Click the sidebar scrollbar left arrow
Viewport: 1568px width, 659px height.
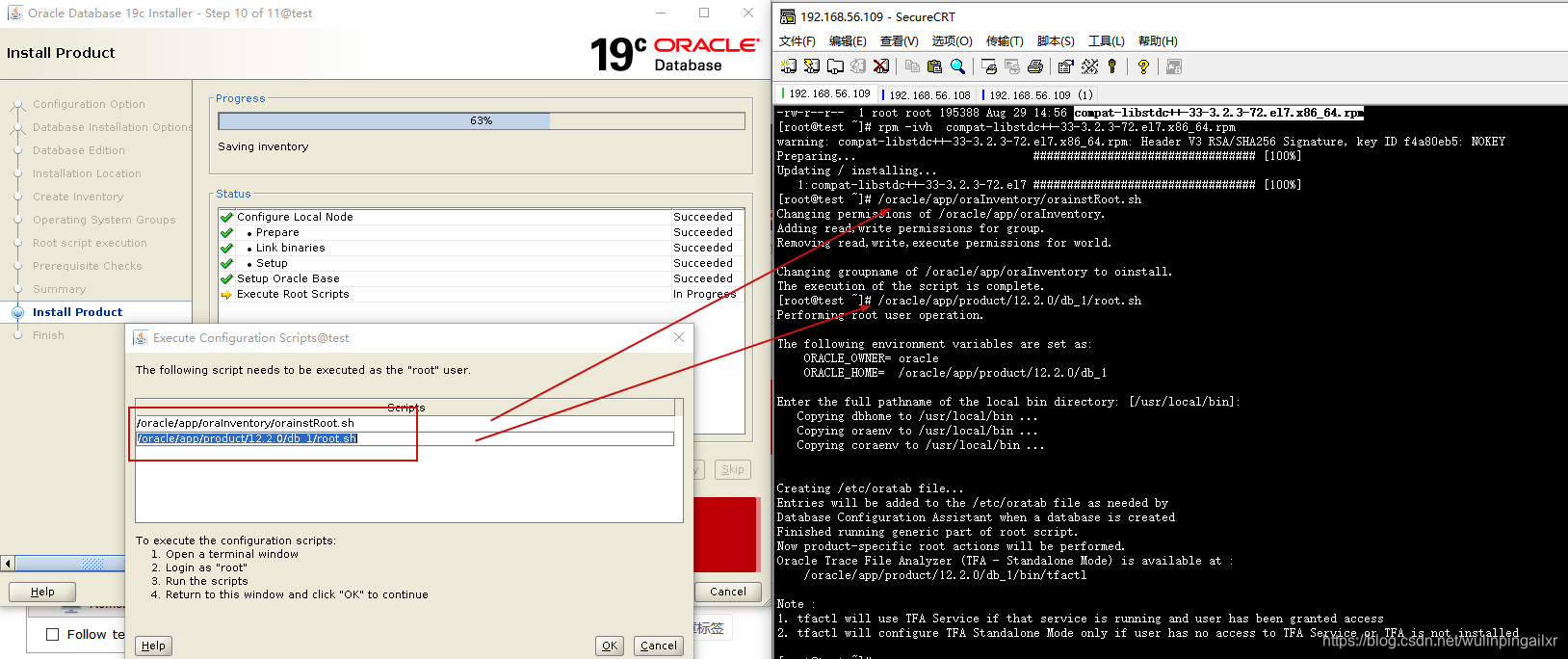click(8, 563)
